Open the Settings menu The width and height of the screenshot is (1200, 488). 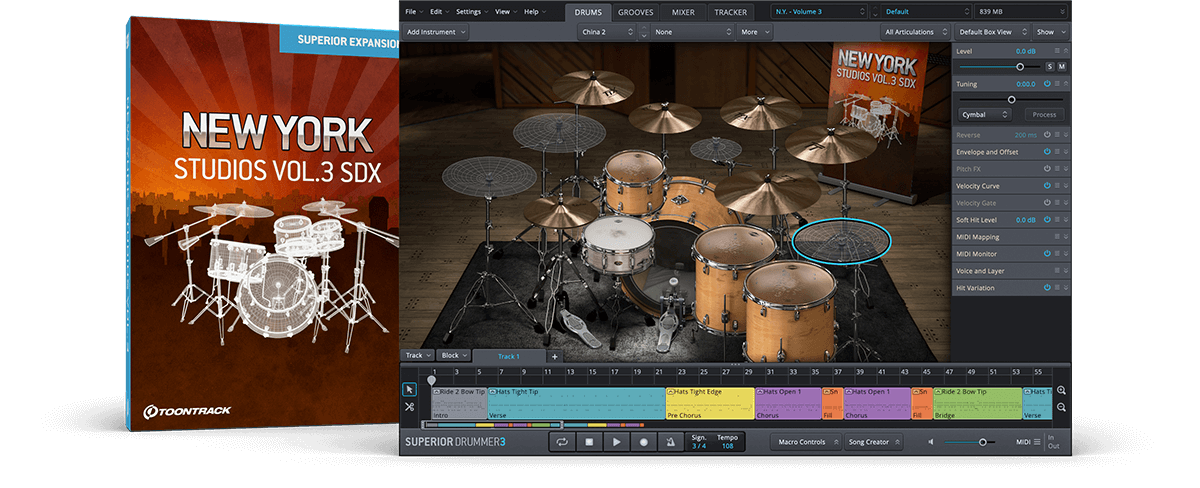pyautogui.click(x=470, y=12)
